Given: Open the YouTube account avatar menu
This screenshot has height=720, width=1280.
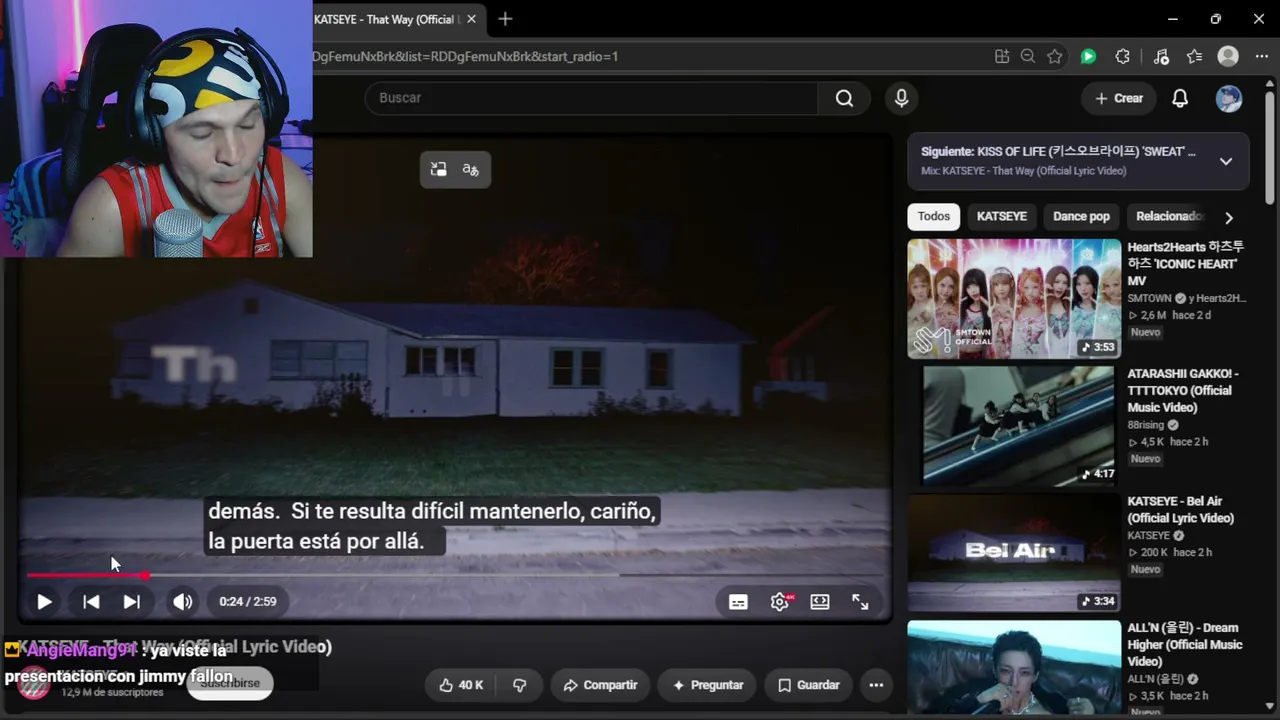Looking at the screenshot, I should click(x=1229, y=98).
